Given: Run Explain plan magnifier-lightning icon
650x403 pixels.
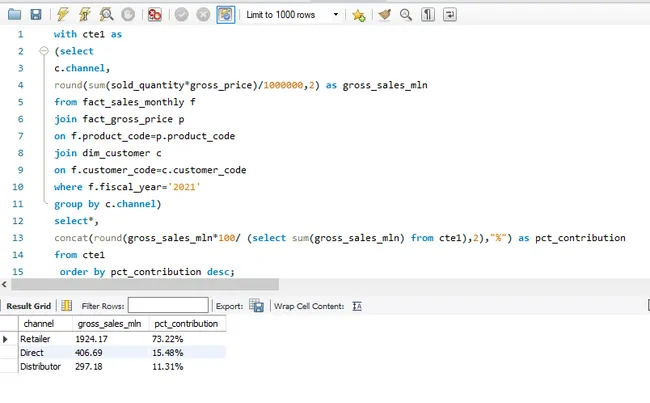Looking at the screenshot, I should click(107, 15).
